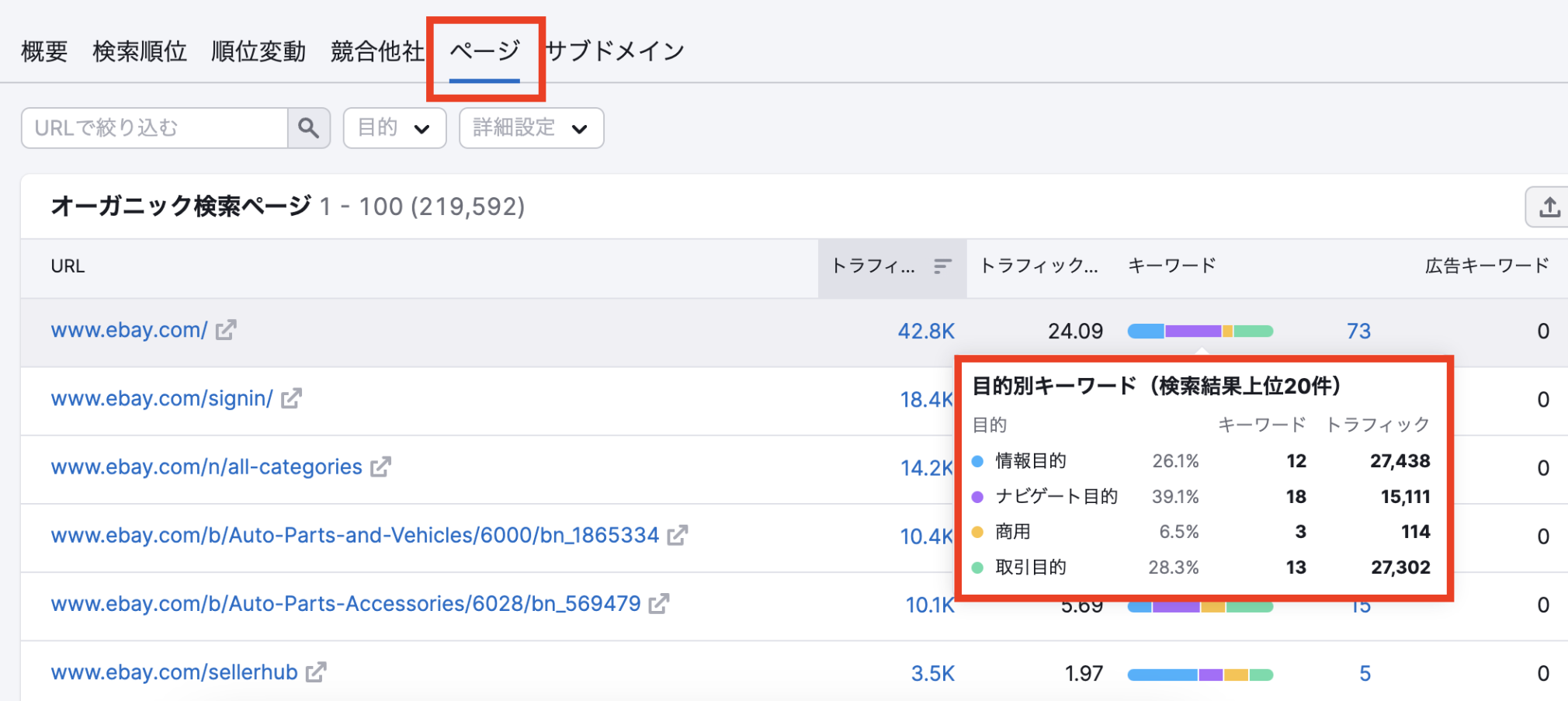This screenshot has width=1568, height=701.
Task: Click the キーワード column header
Action: pos(1171,266)
